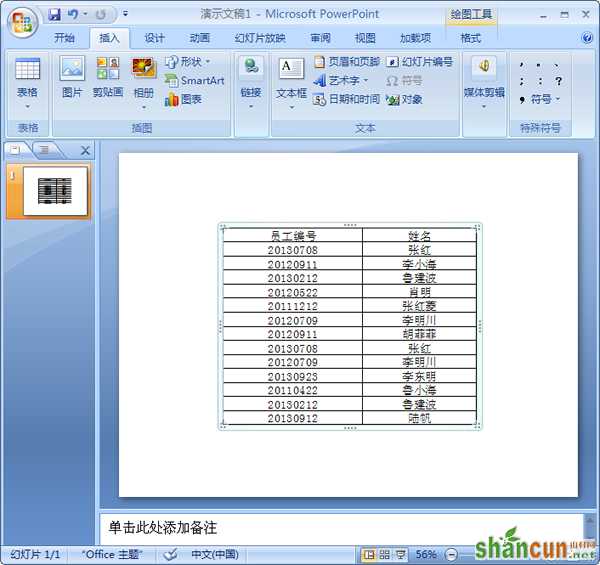
Task: Switch to the 动画 ribbon tab
Action: tap(200, 38)
